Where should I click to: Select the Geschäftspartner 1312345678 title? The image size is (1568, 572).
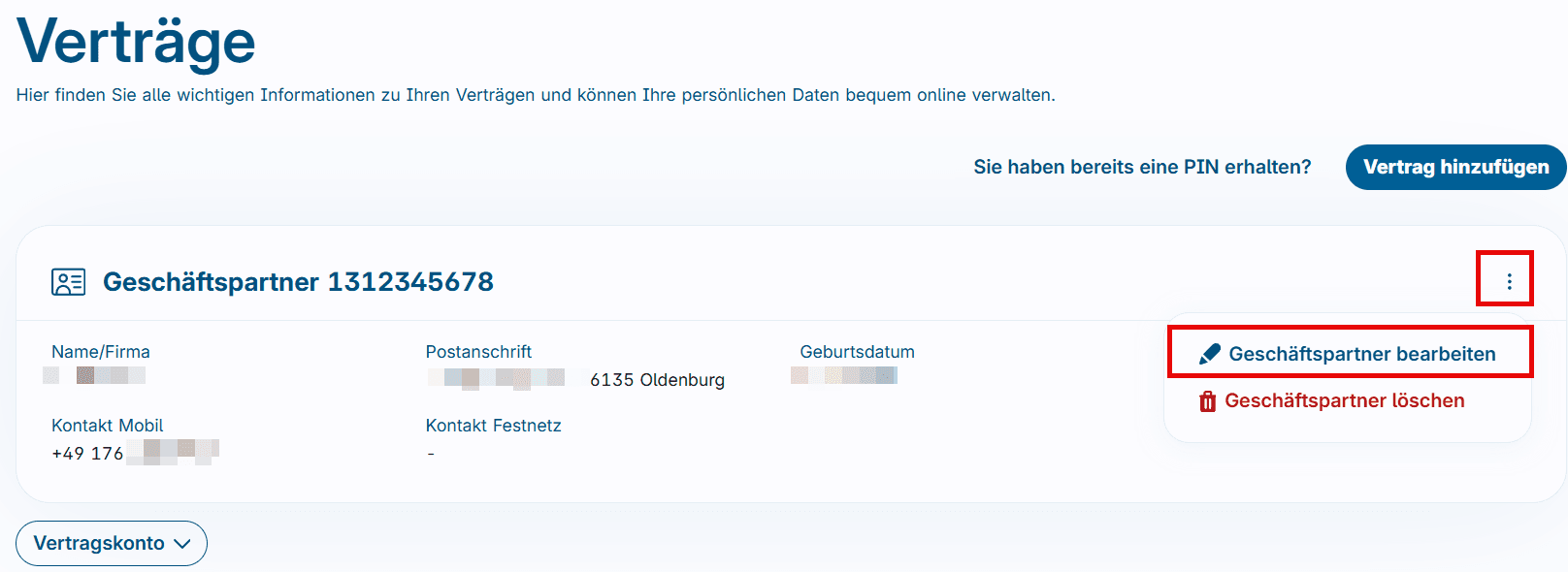[298, 281]
